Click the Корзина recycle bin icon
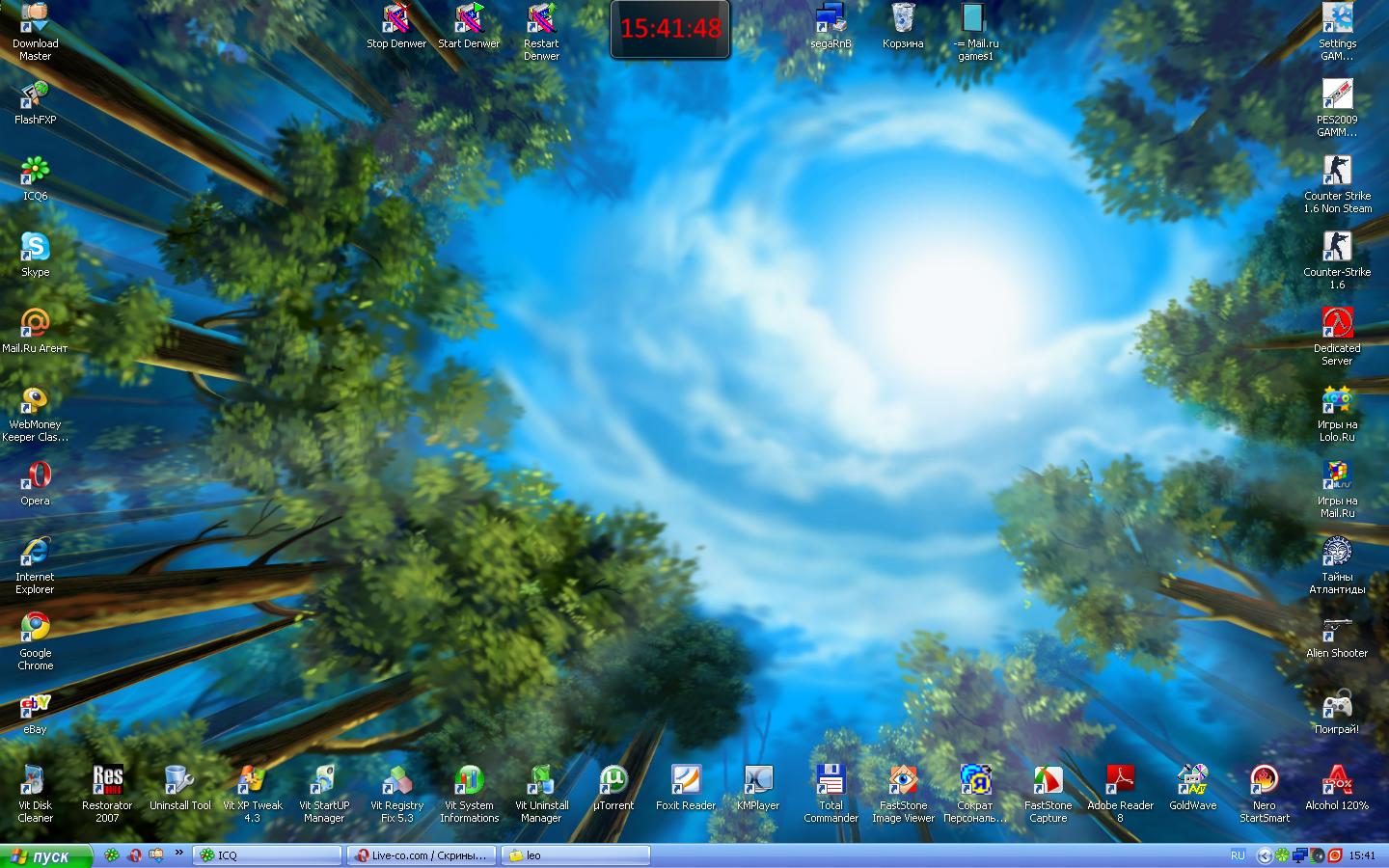Viewport: 1389px width, 868px height. pyautogui.click(x=903, y=19)
